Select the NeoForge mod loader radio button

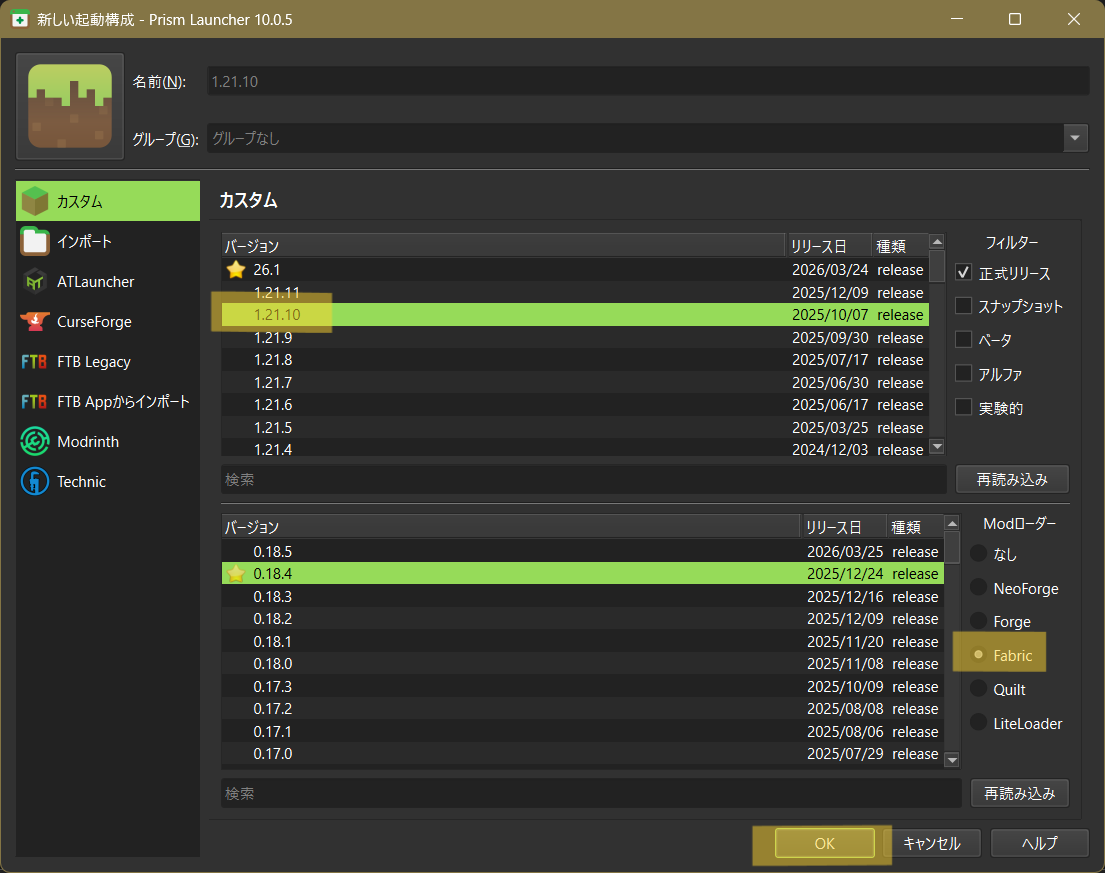(978, 588)
